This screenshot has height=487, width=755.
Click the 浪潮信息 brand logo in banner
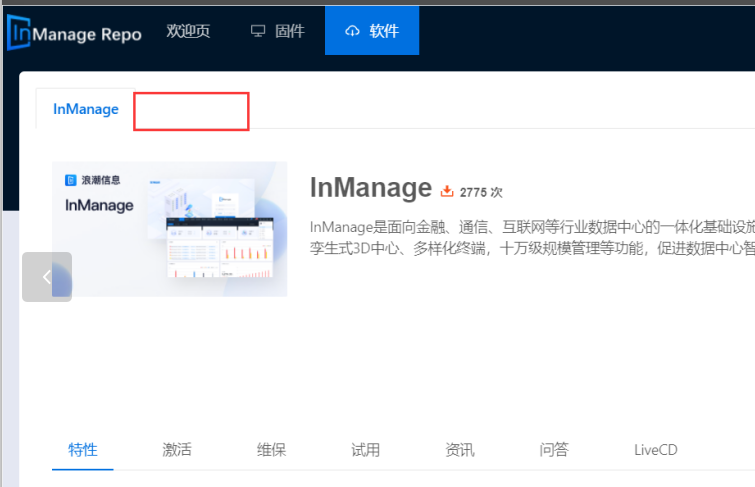93,181
